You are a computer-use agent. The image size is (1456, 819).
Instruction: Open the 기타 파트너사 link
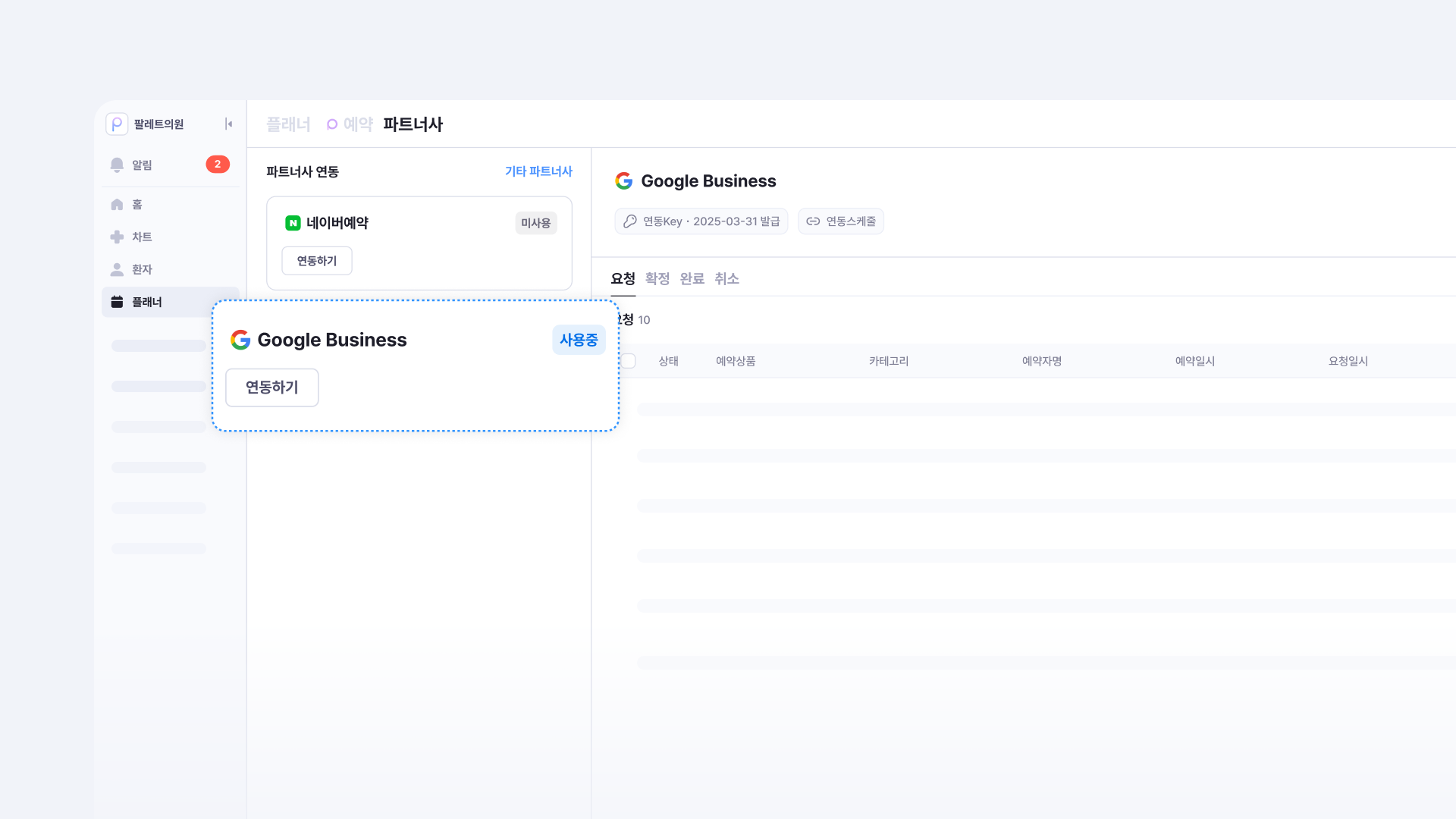pos(538,171)
